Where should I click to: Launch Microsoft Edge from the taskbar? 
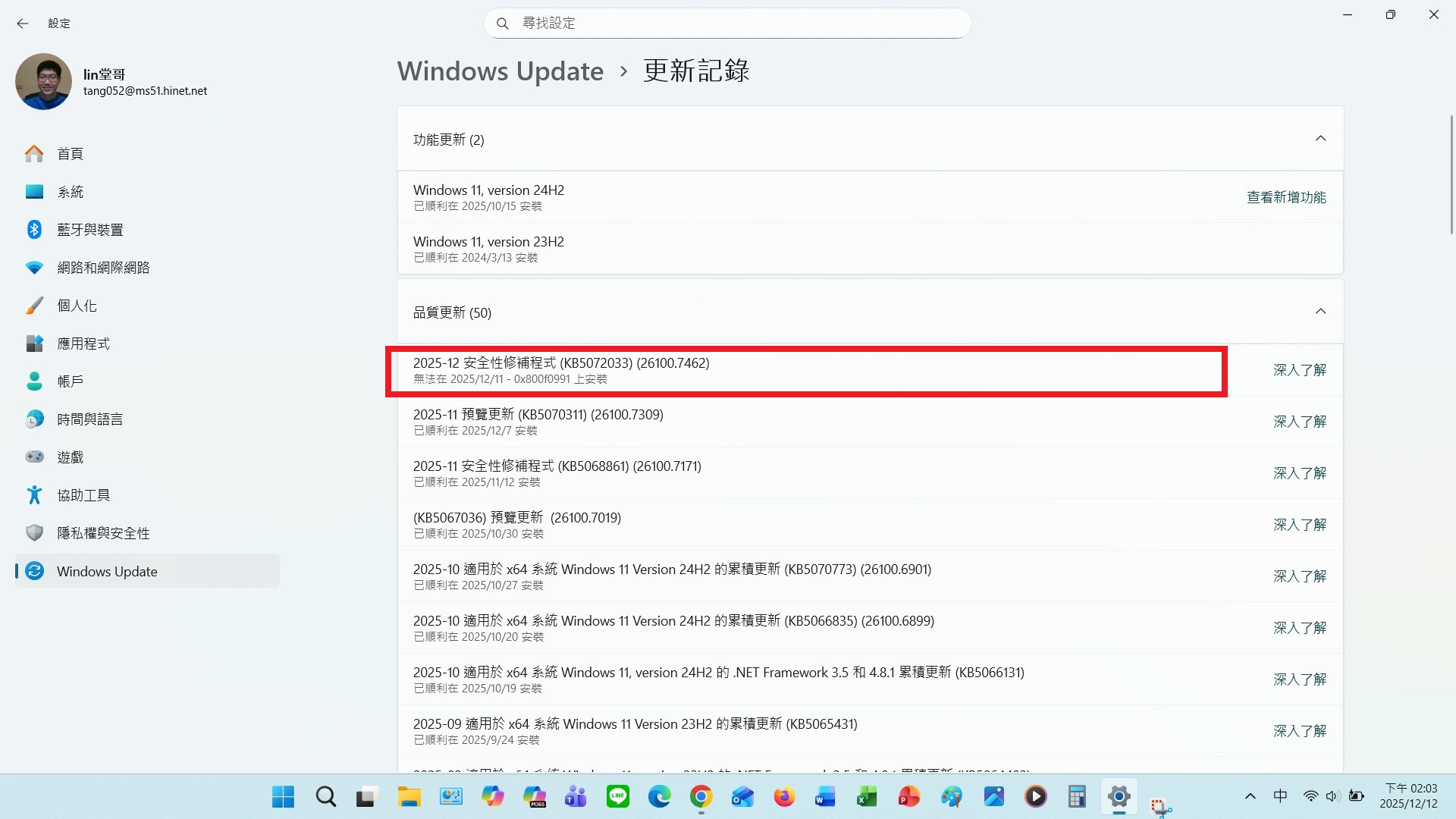tap(660, 796)
